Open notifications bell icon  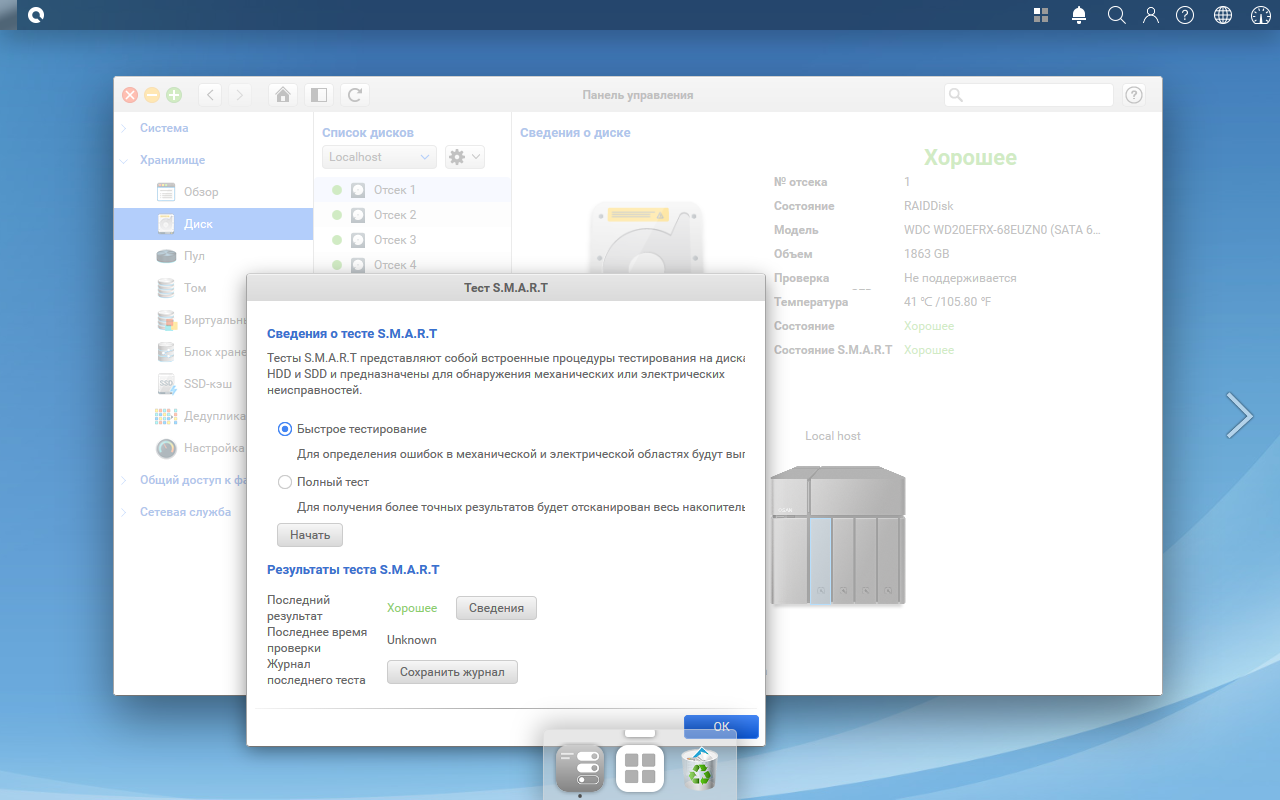tap(1079, 15)
